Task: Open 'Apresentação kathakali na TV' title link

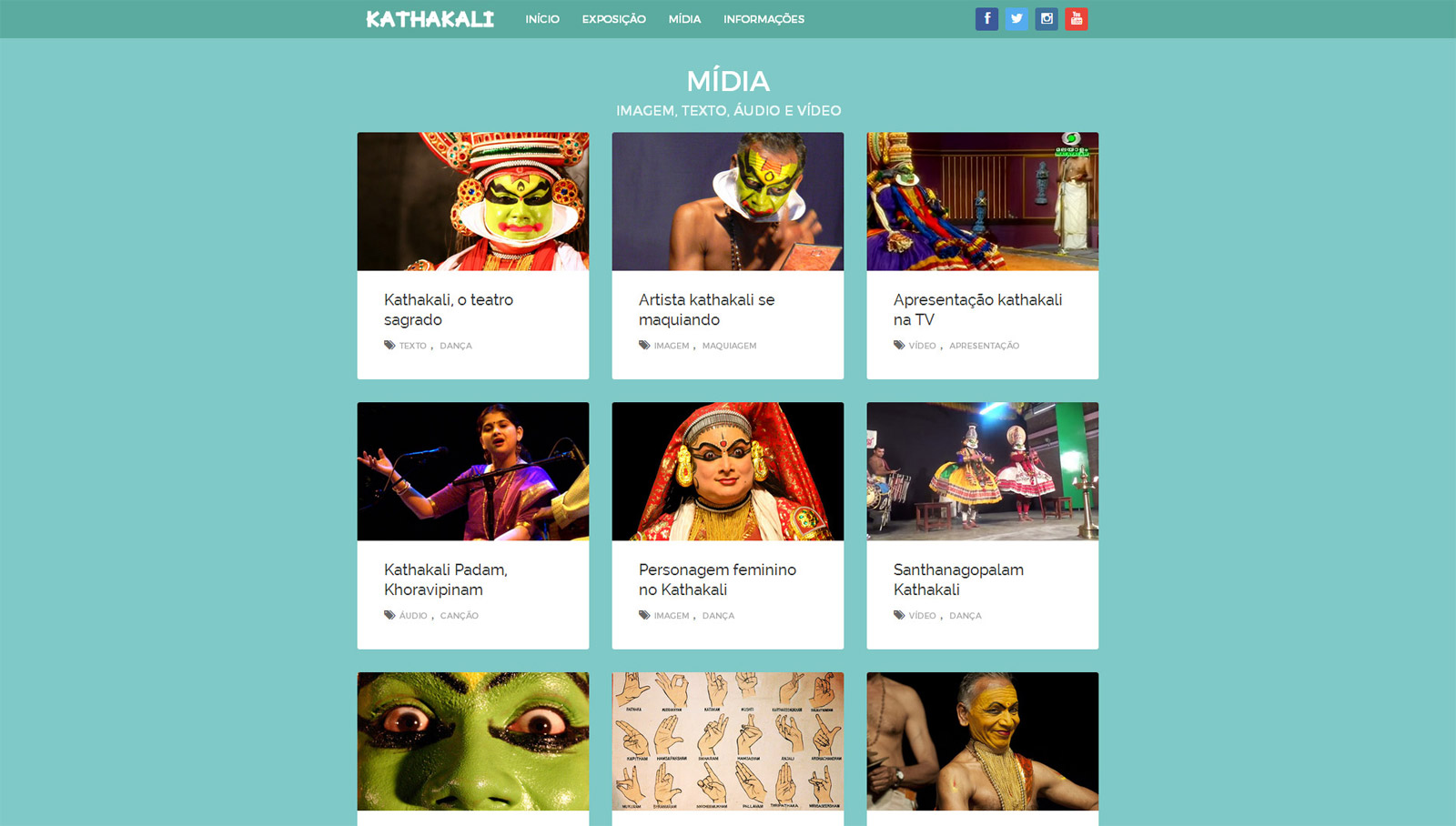Action: [977, 310]
